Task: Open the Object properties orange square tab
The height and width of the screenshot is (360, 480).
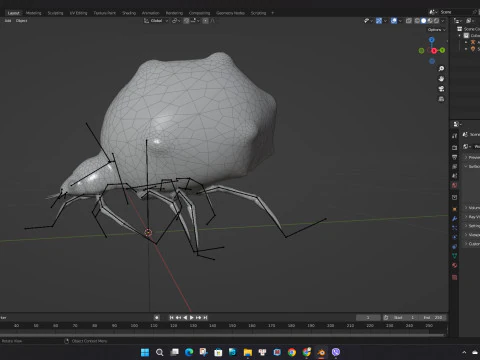Action: coord(455,209)
